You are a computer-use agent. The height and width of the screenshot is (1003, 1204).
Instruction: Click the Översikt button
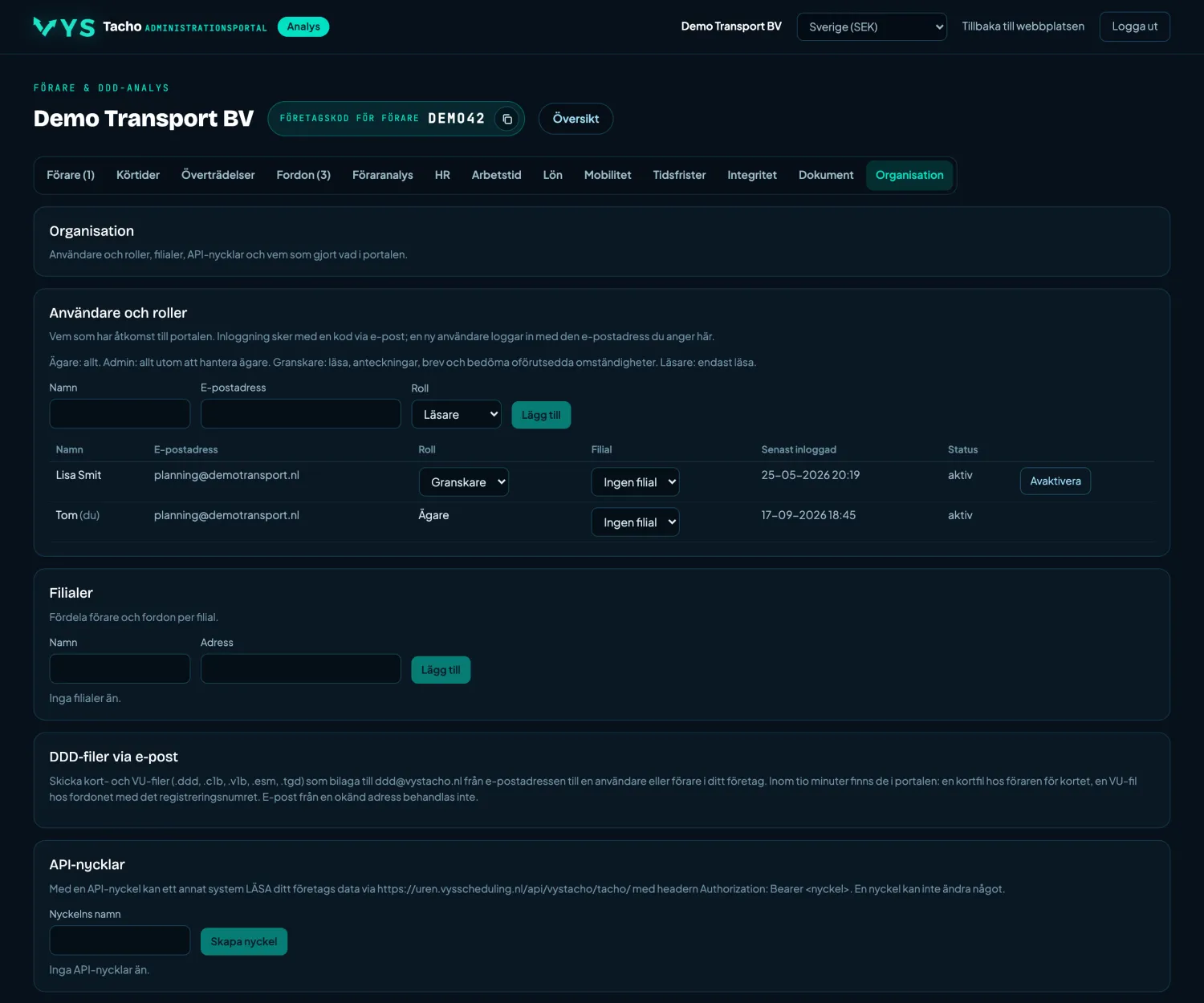click(576, 119)
